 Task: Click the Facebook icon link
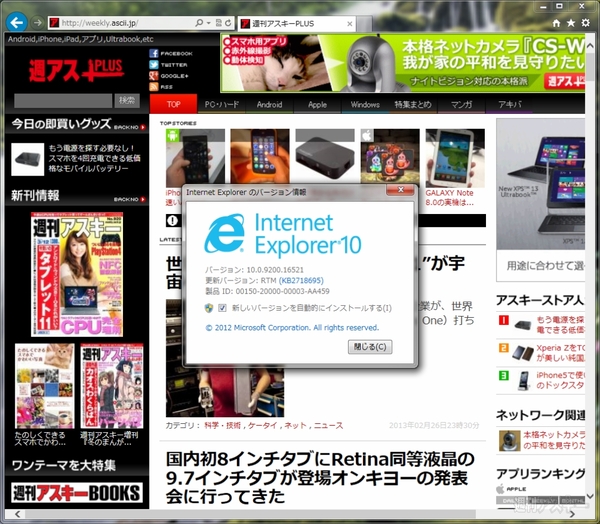pos(154,53)
